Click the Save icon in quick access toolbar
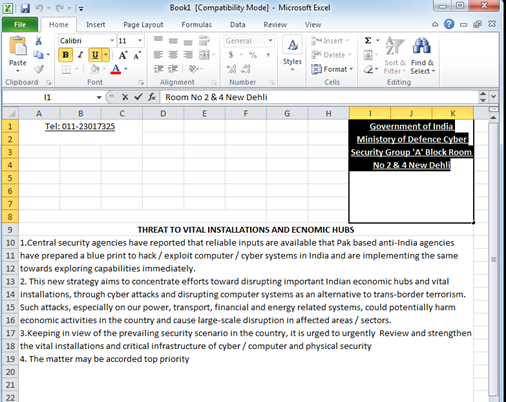Viewport: 506px width, 402px height. coord(25,8)
